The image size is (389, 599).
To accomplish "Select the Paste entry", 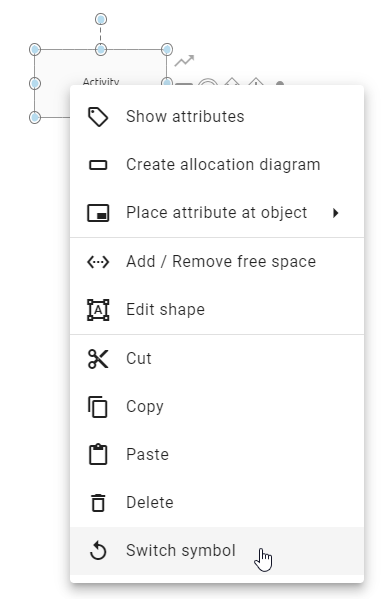I will tap(217, 455).
